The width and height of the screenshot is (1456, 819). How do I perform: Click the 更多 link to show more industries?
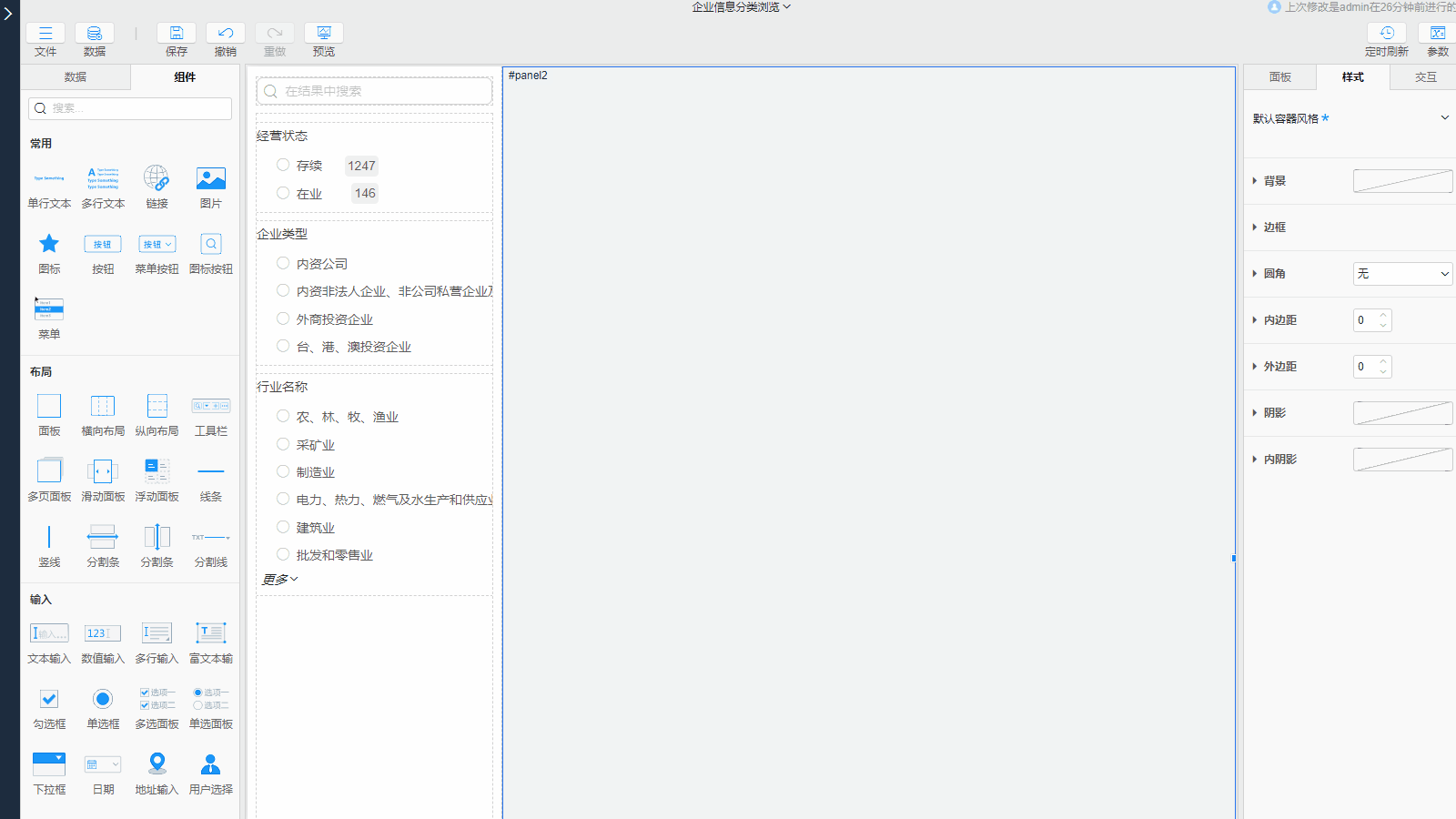click(279, 580)
